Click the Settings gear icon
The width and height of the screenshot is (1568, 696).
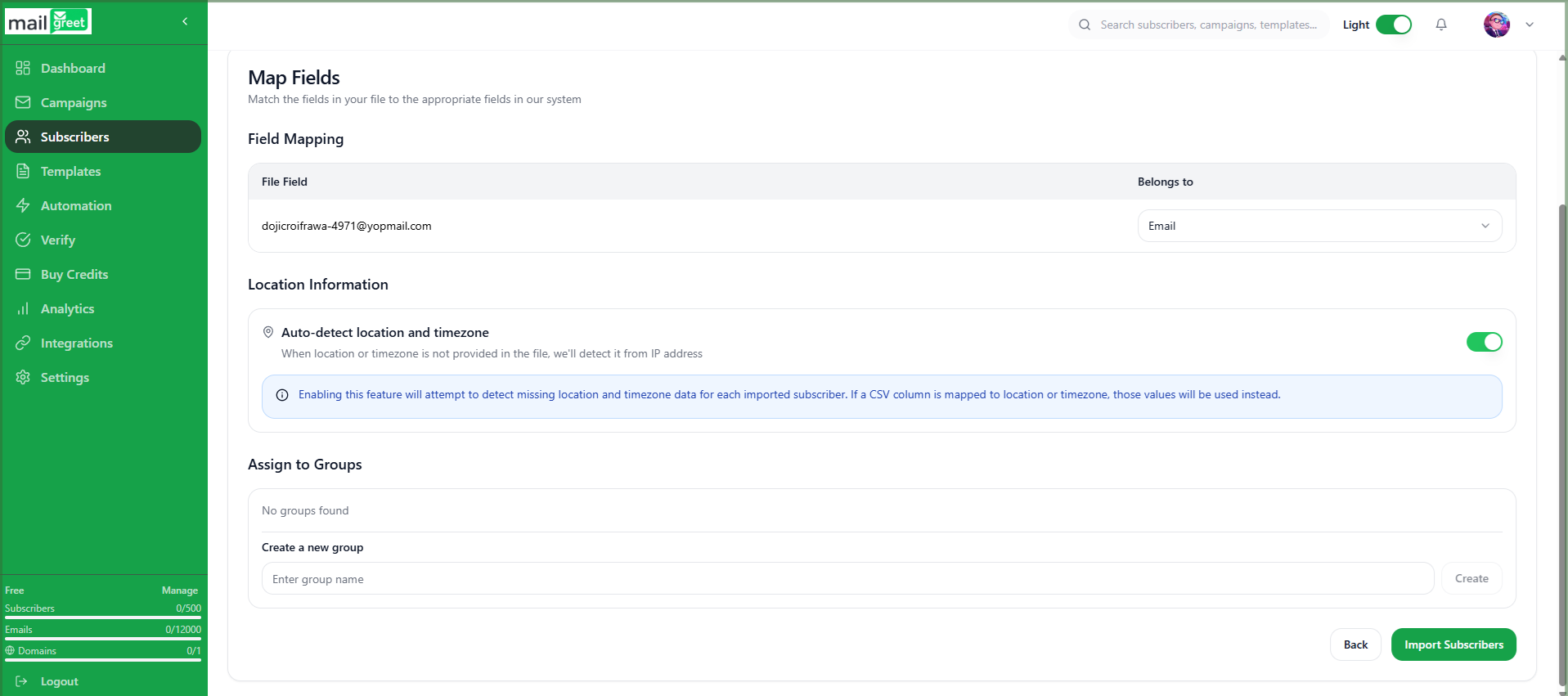click(23, 377)
